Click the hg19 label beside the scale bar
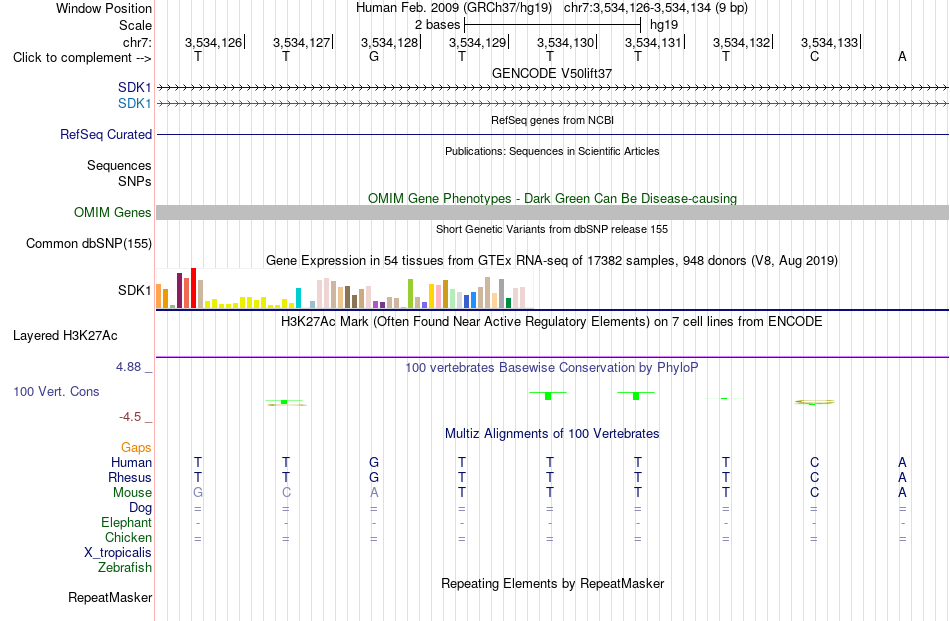 click(x=664, y=25)
